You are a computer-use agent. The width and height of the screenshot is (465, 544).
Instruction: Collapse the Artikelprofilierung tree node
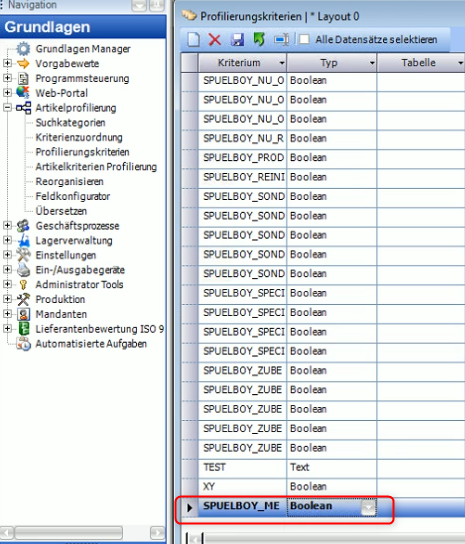7,108
